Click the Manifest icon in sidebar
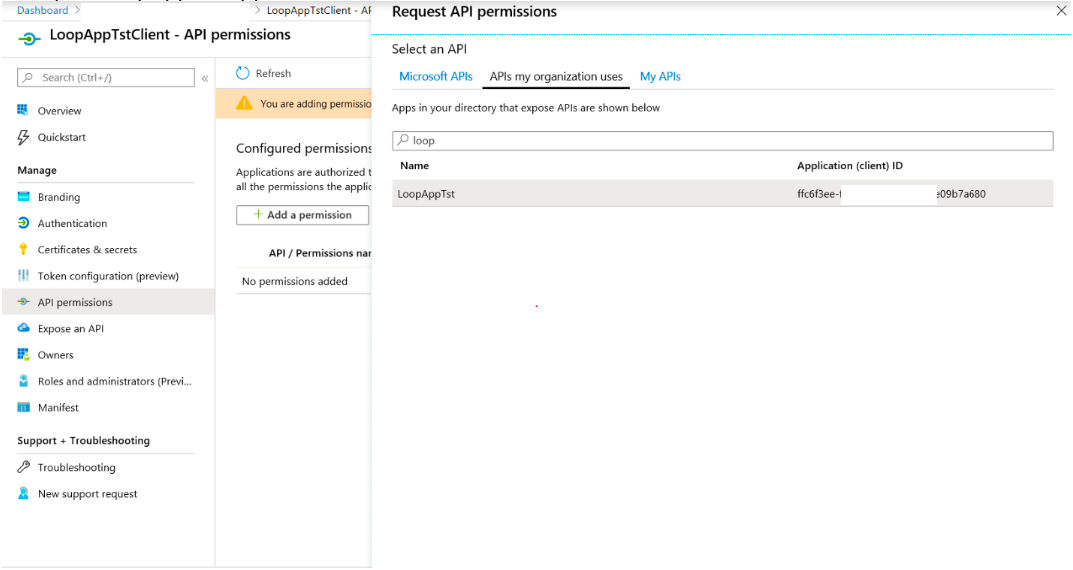The image size is (1073, 570). click(x=23, y=407)
